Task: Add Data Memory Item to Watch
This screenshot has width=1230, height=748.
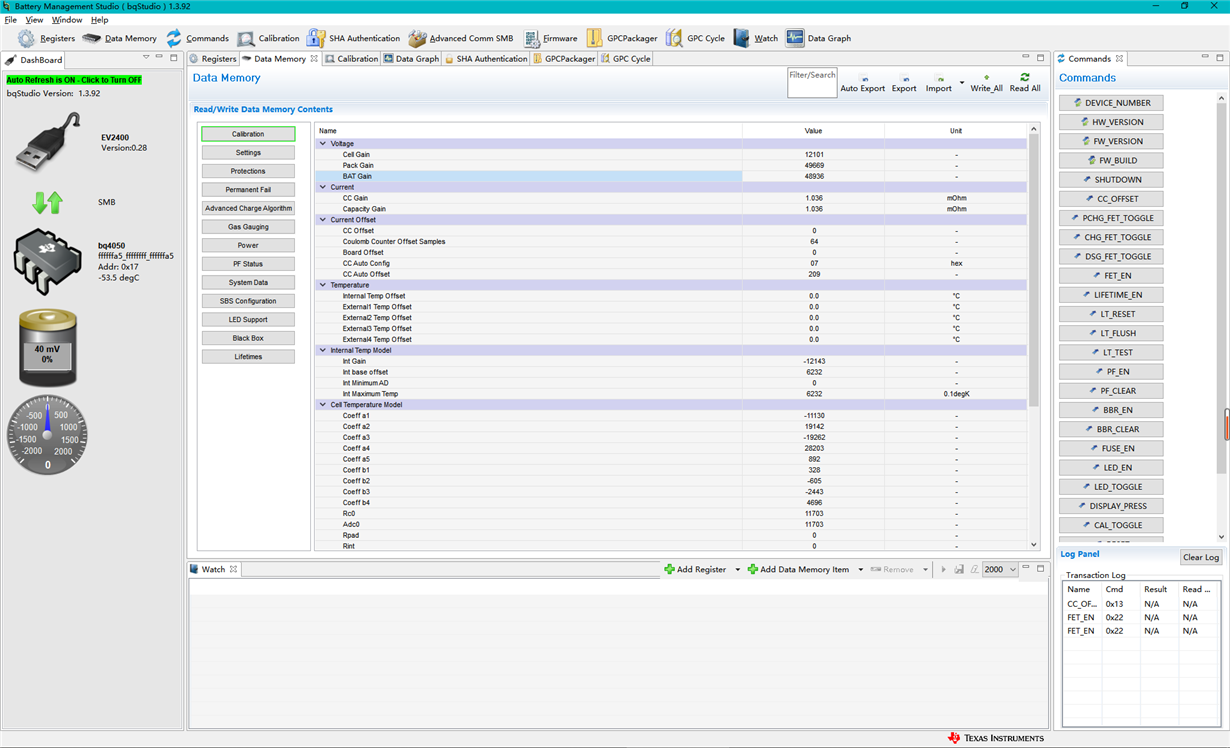Action: (798, 569)
